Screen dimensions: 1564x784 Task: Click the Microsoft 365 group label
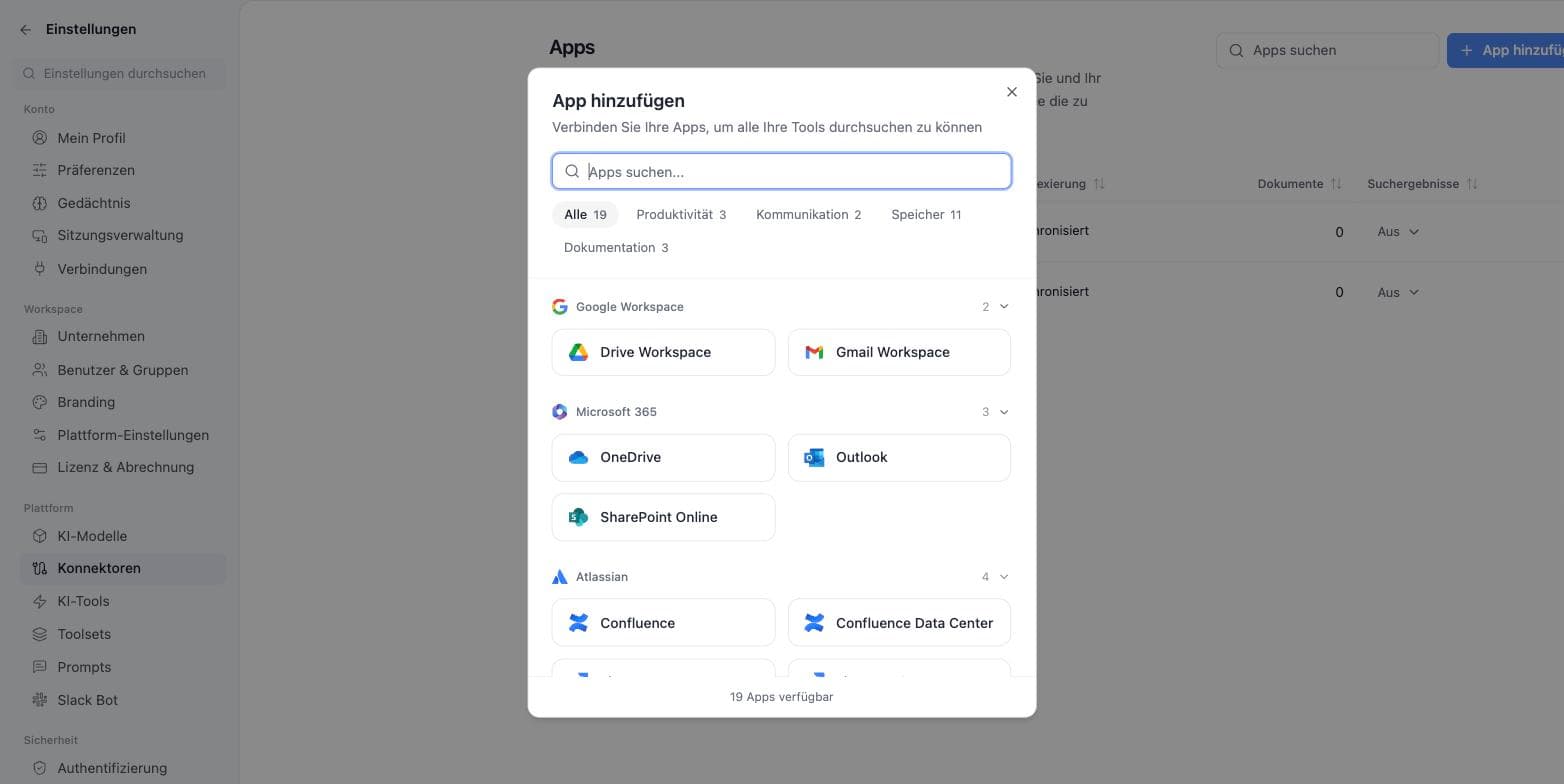pos(616,412)
